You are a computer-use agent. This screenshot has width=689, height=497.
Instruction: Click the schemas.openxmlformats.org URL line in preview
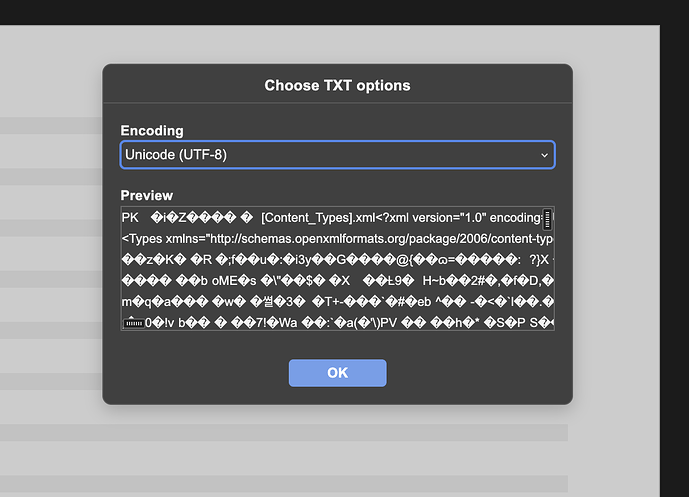pos(337,239)
